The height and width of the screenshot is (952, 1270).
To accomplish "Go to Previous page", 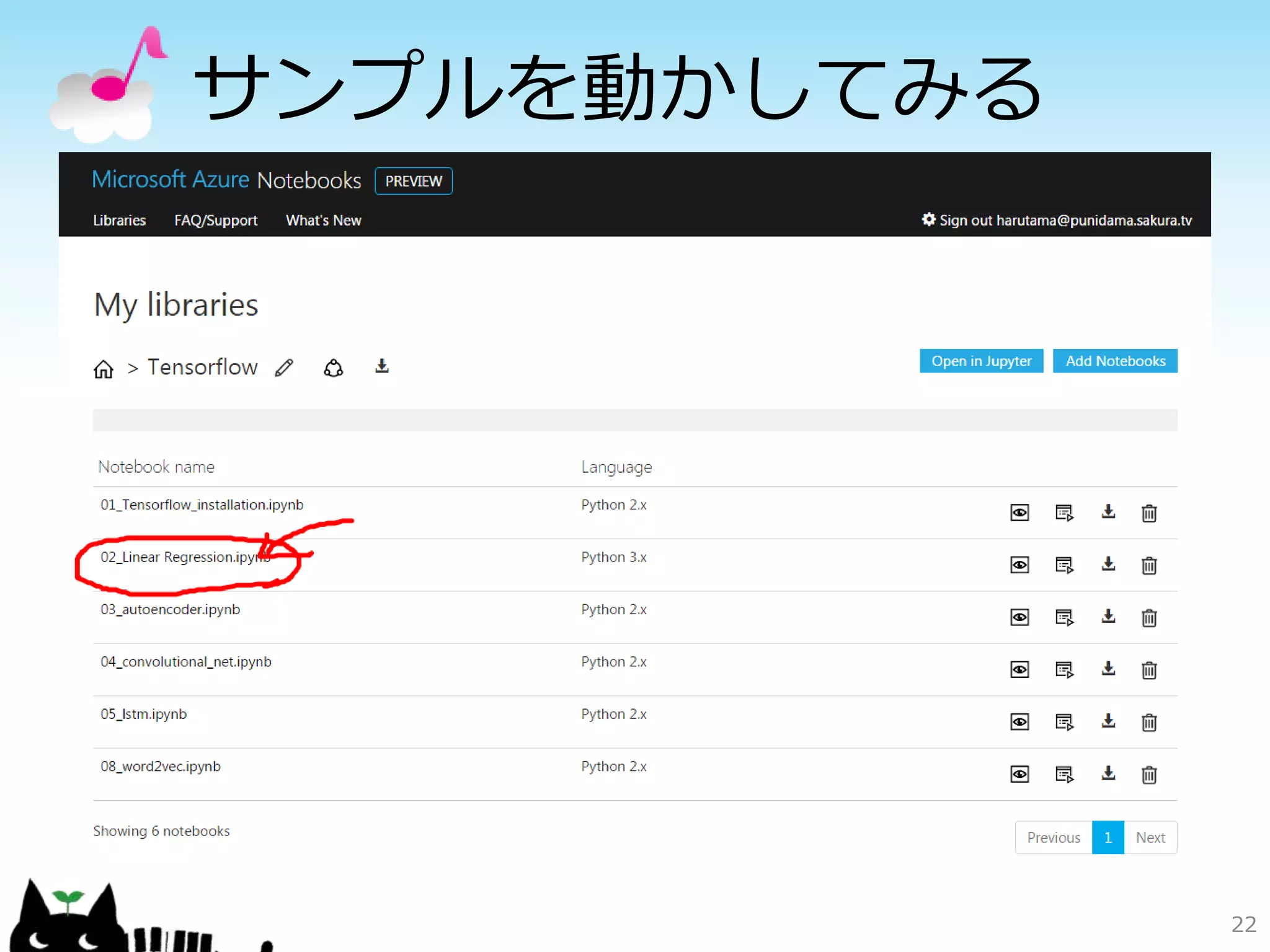I will (1054, 837).
